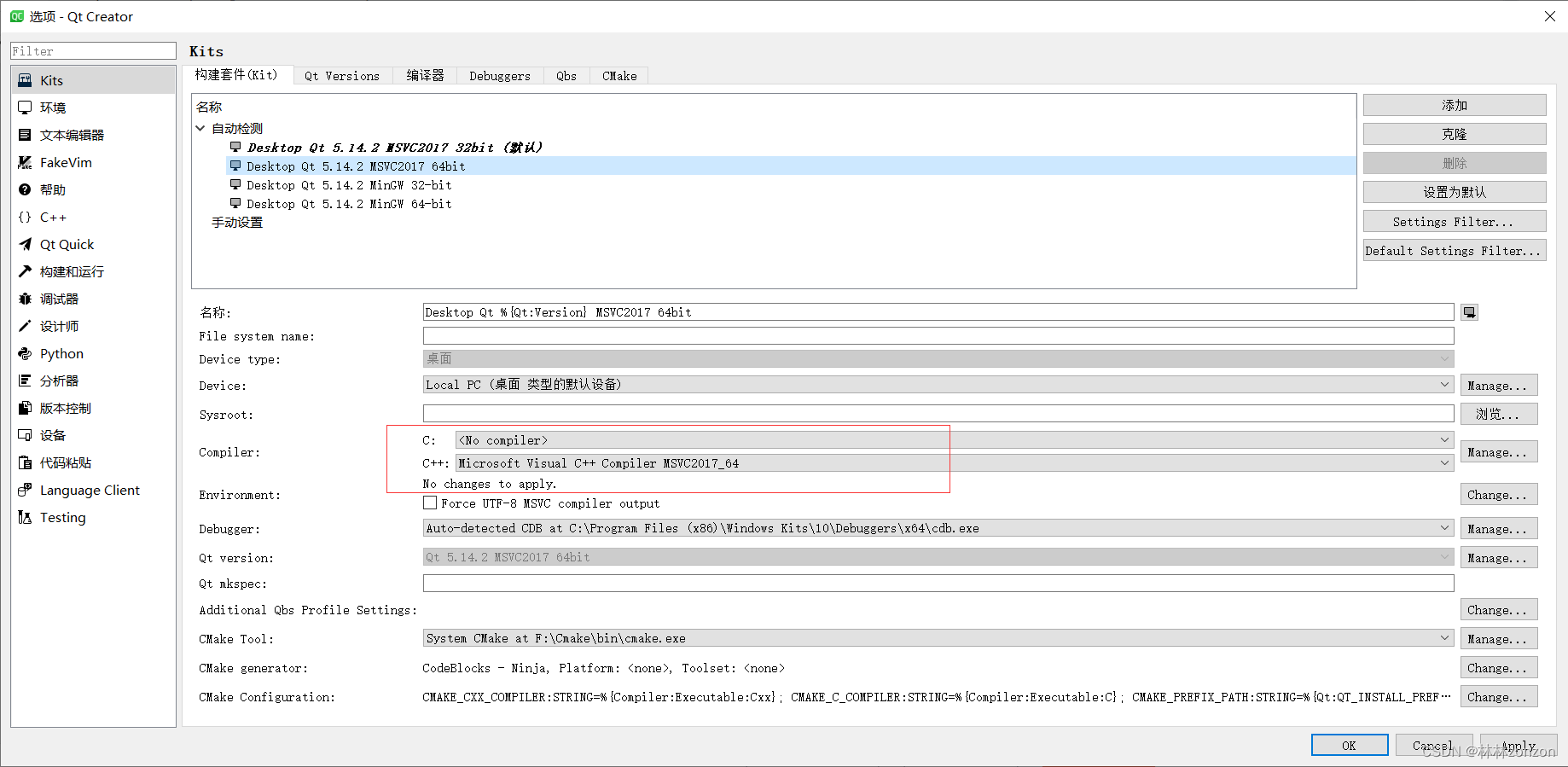Switch to the 编译器 tab
This screenshot has width=1568, height=767.
(425, 76)
